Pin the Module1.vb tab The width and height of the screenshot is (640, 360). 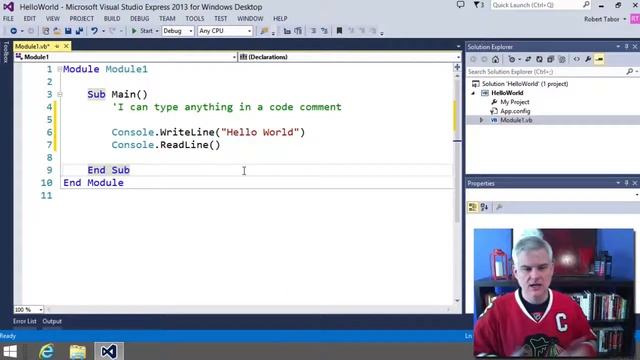[57, 46]
